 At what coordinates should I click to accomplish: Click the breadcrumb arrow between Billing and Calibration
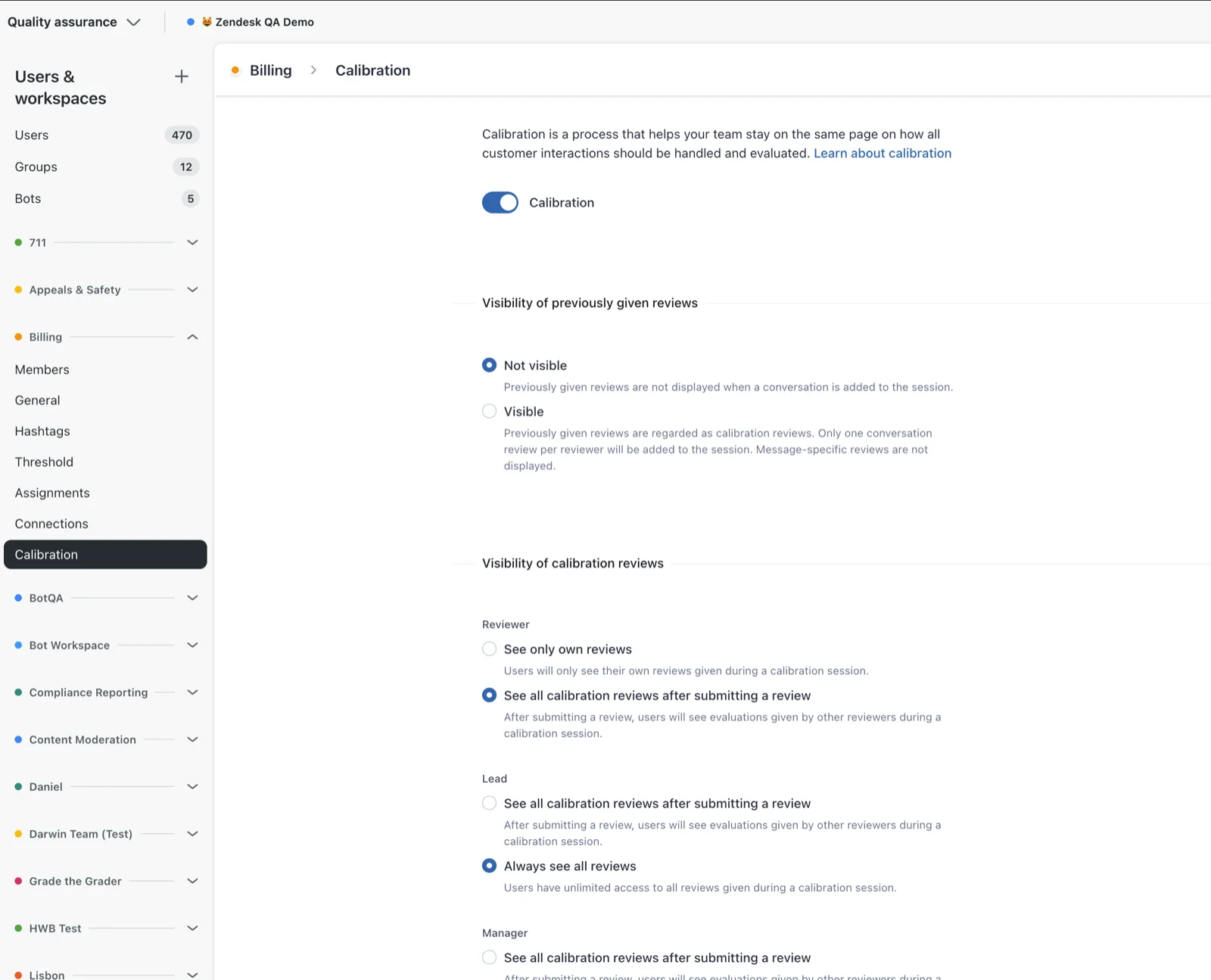pyautogui.click(x=313, y=70)
